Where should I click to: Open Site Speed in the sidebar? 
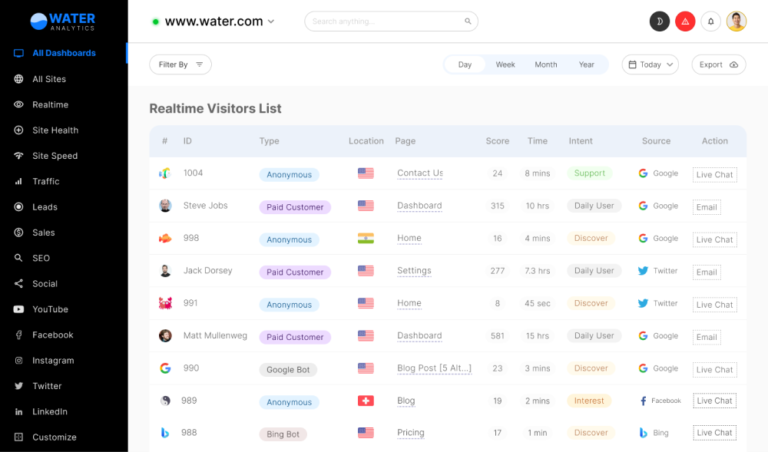(x=54, y=156)
